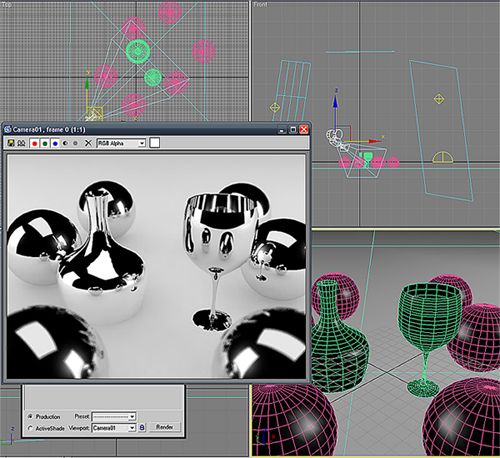The height and width of the screenshot is (458, 500).
Task: Click the right yellow light marker in Front viewport
Action: (439, 99)
